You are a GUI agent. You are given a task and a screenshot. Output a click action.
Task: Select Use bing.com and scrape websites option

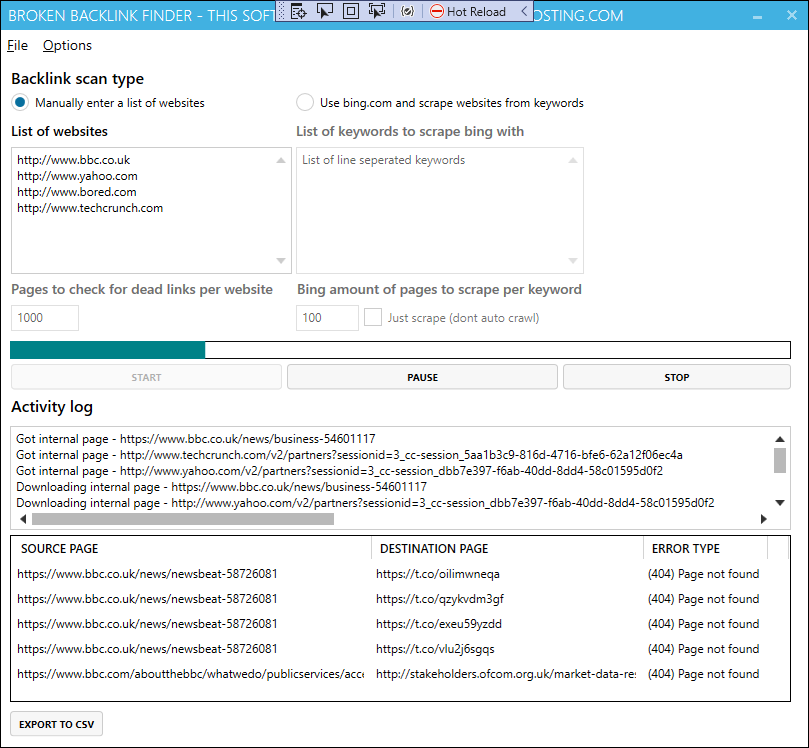[440, 103]
